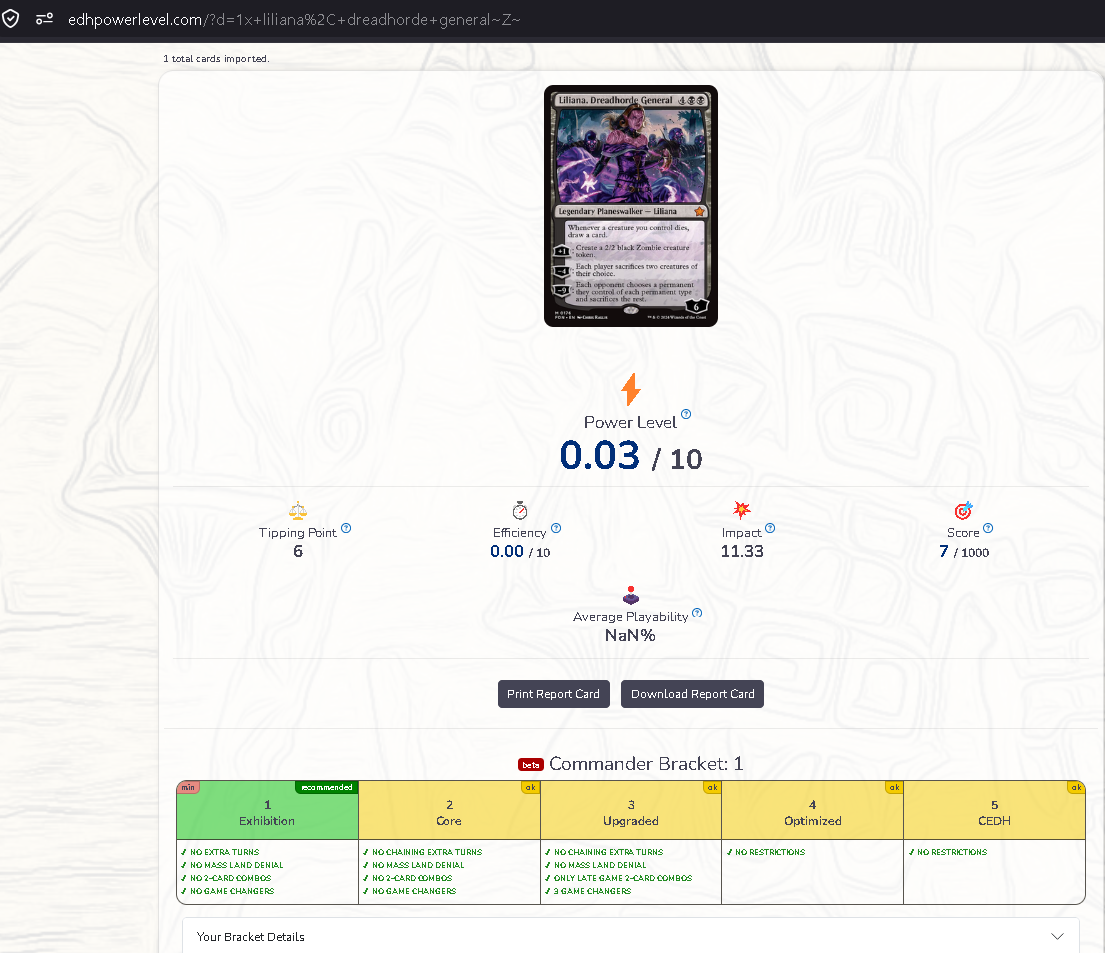Click the ok badge on CEDH bracket
Viewport: 1105px width, 953px height.
[1076, 787]
